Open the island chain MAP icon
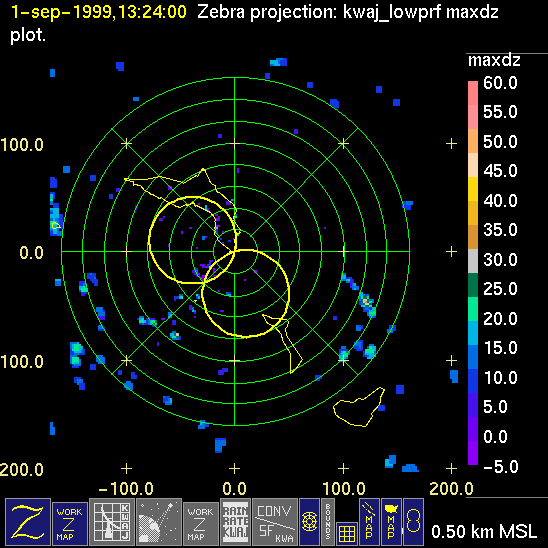548x548 pixels. pos(369,522)
